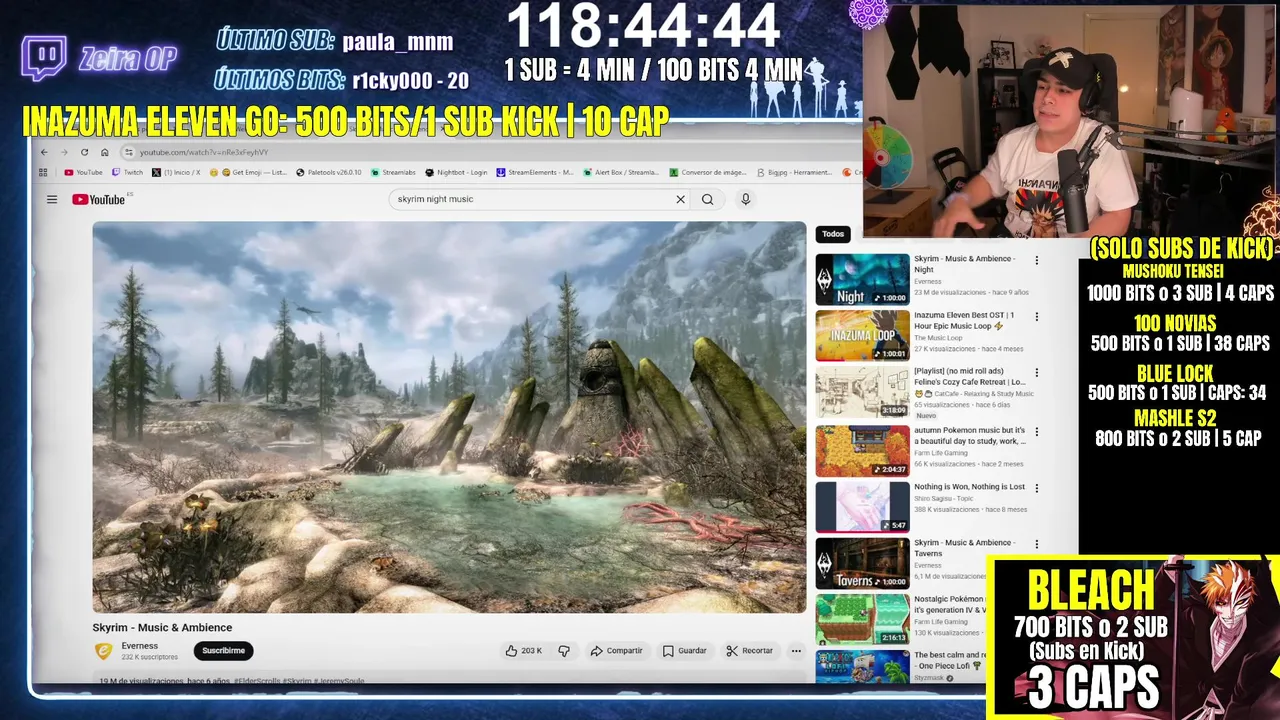Open Skyrim Night video thumbnail
The height and width of the screenshot is (720, 1280).
tap(862, 279)
